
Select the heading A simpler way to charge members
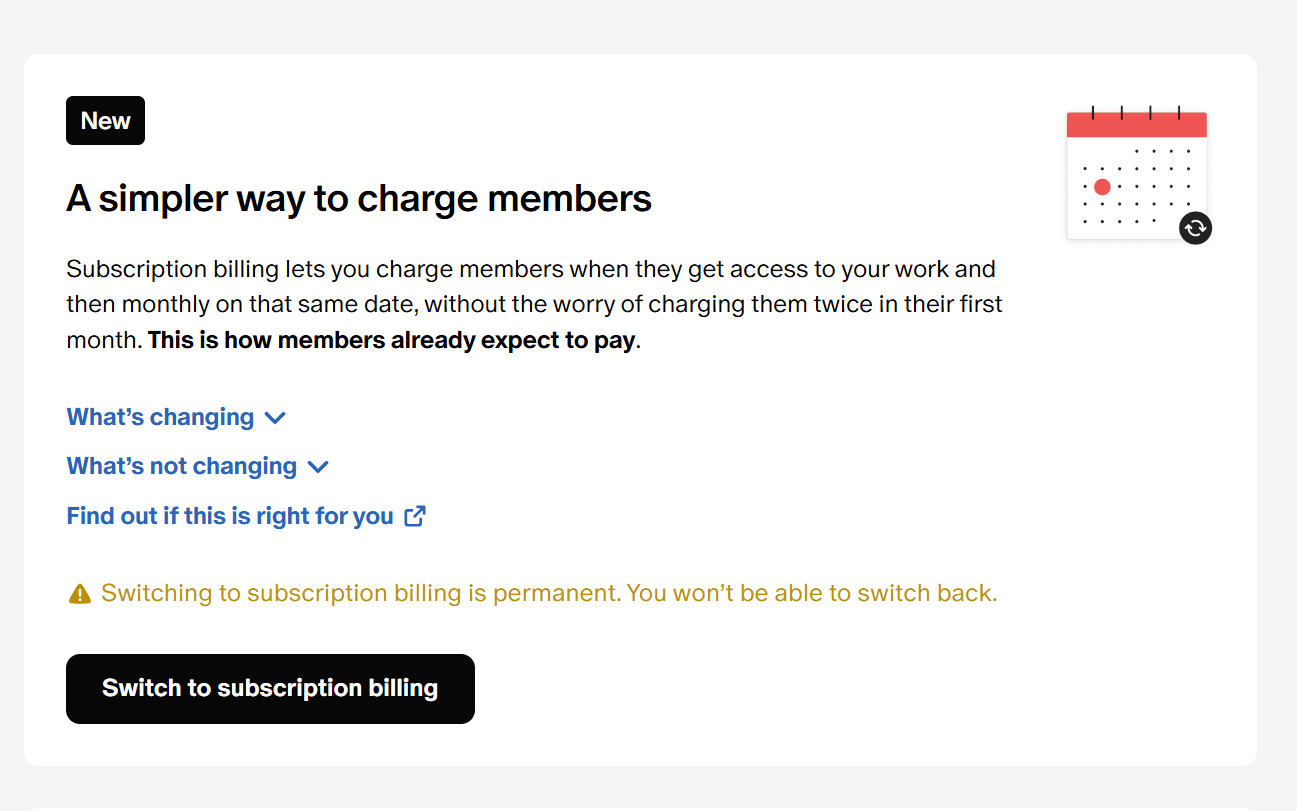tap(358, 198)
